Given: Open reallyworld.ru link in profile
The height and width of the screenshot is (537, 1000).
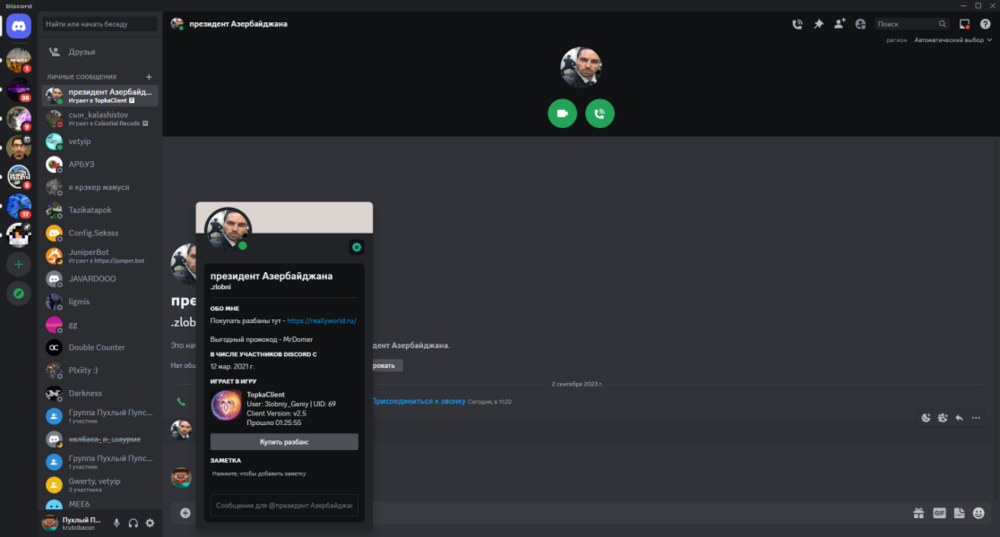Looking at the screenshot, I should pos(321,321).
